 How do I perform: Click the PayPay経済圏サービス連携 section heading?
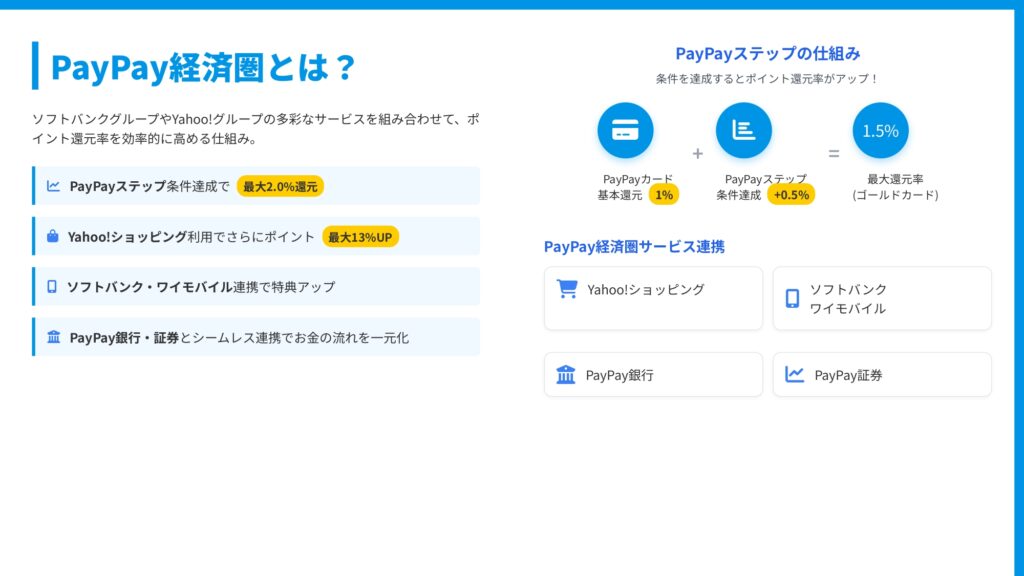[634, 246]
